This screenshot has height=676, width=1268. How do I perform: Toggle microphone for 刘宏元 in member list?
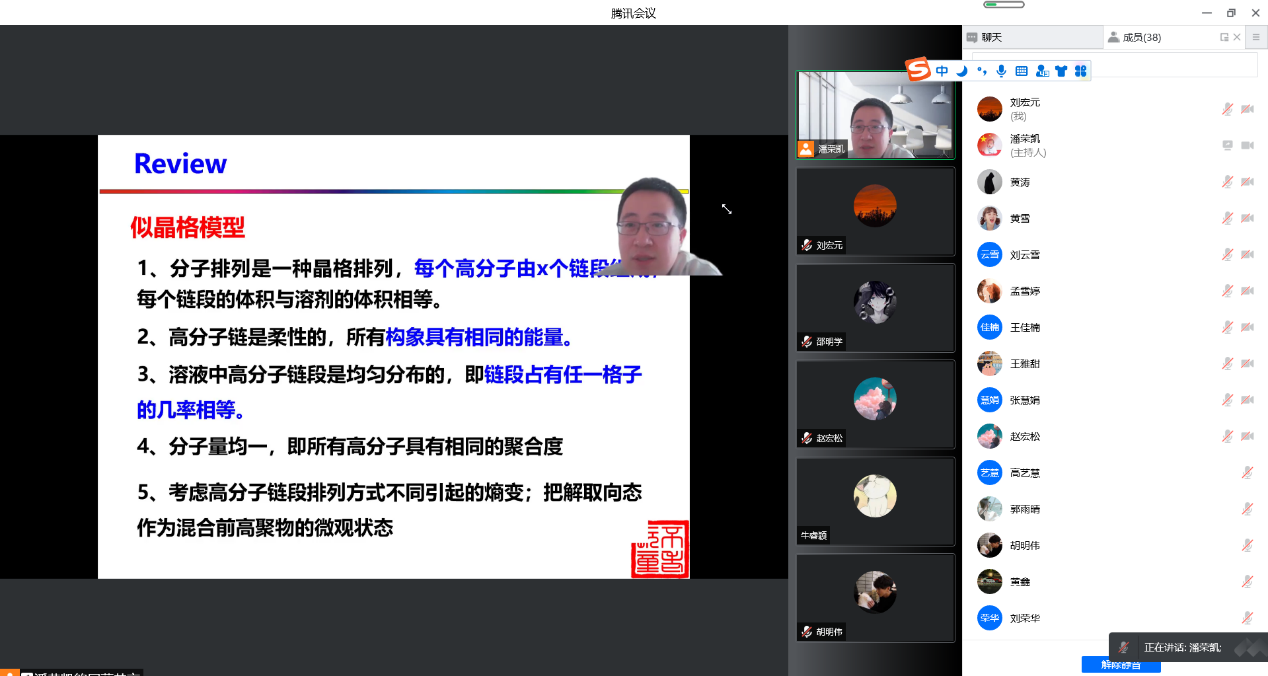[1227, 109]
